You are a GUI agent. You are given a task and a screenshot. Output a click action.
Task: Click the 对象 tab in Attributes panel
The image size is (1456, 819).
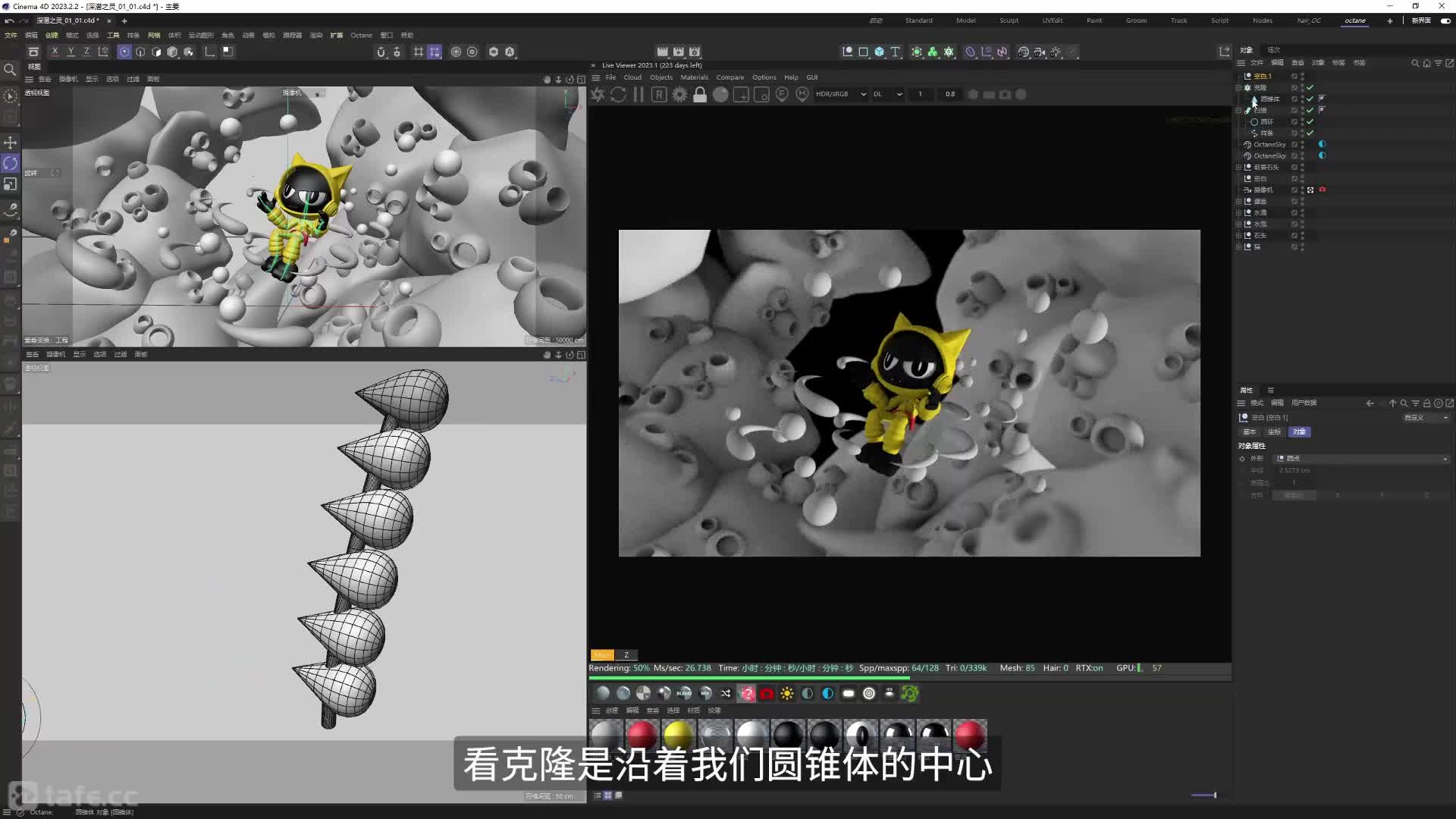pos(1299,431)
